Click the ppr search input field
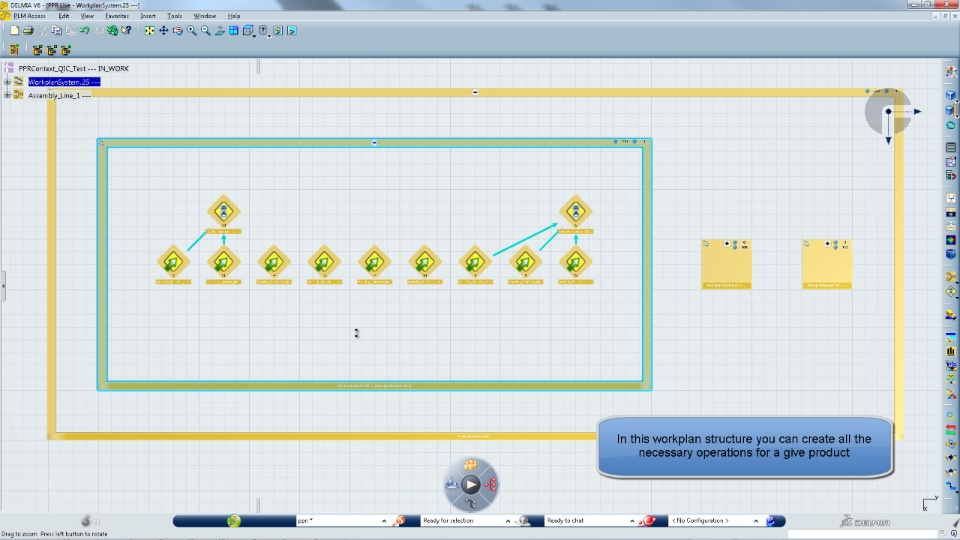960x540 pixels. [337, 521]
